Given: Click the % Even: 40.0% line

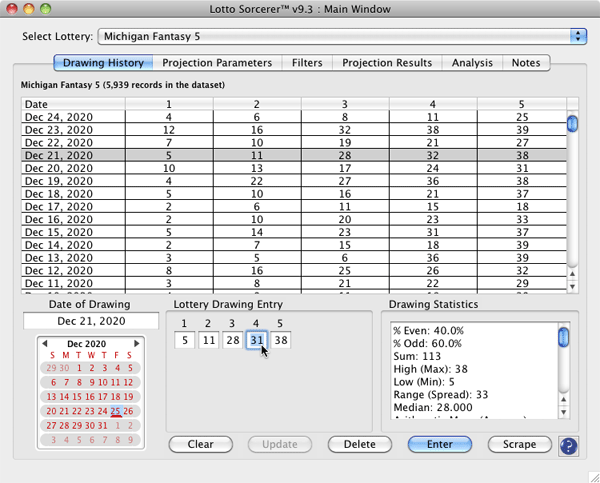Looking at the screenshot, I should click(x=429, y=331).
